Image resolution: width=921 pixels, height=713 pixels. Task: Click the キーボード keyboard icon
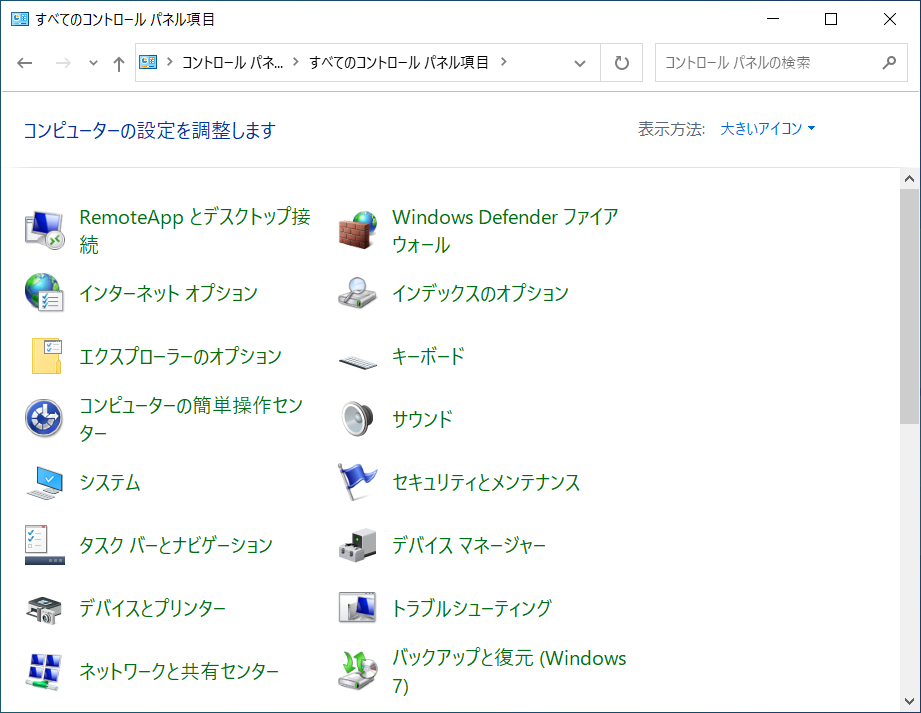pyautogui.click(x=358, y=362)
